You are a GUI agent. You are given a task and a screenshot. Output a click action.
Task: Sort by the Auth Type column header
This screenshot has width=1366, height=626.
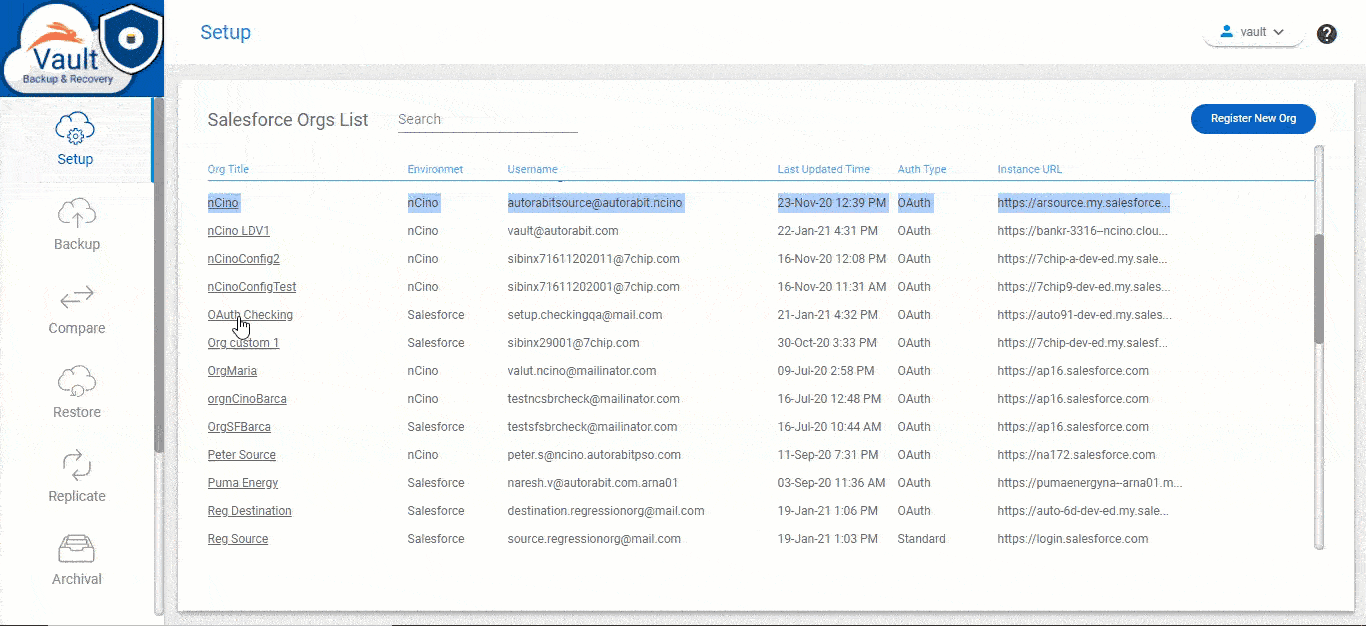tap(922, 169)
